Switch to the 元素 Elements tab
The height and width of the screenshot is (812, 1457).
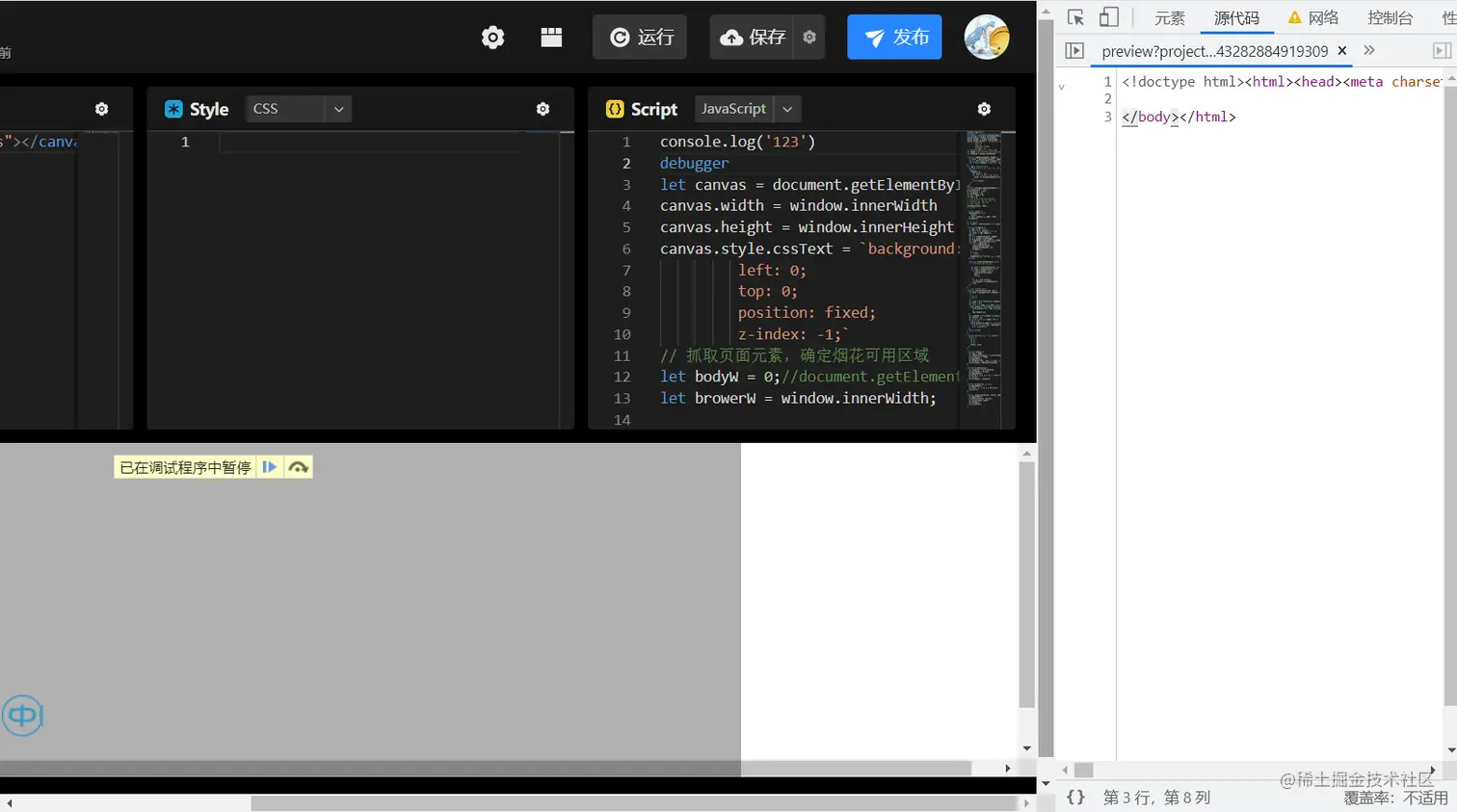pyautogui.click(x=1170, y=17)
